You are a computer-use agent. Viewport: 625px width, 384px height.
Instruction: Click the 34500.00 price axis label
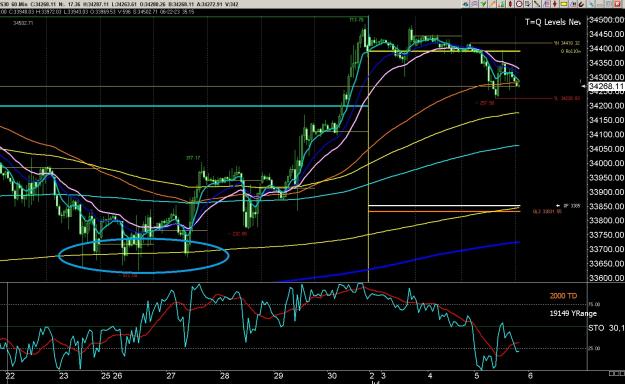click(x=606, y=20)
